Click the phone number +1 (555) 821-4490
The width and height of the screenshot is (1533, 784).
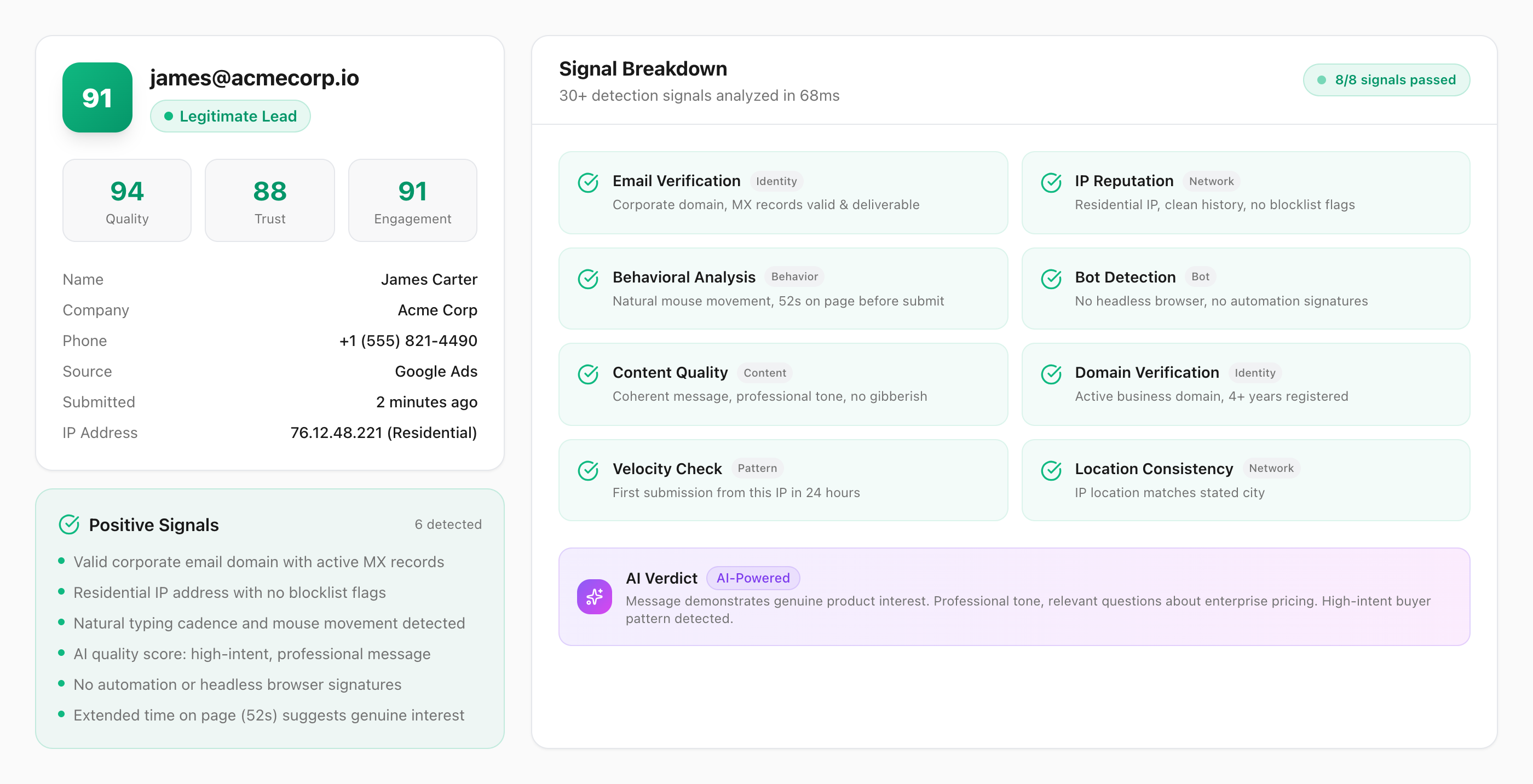coord(408,341)
